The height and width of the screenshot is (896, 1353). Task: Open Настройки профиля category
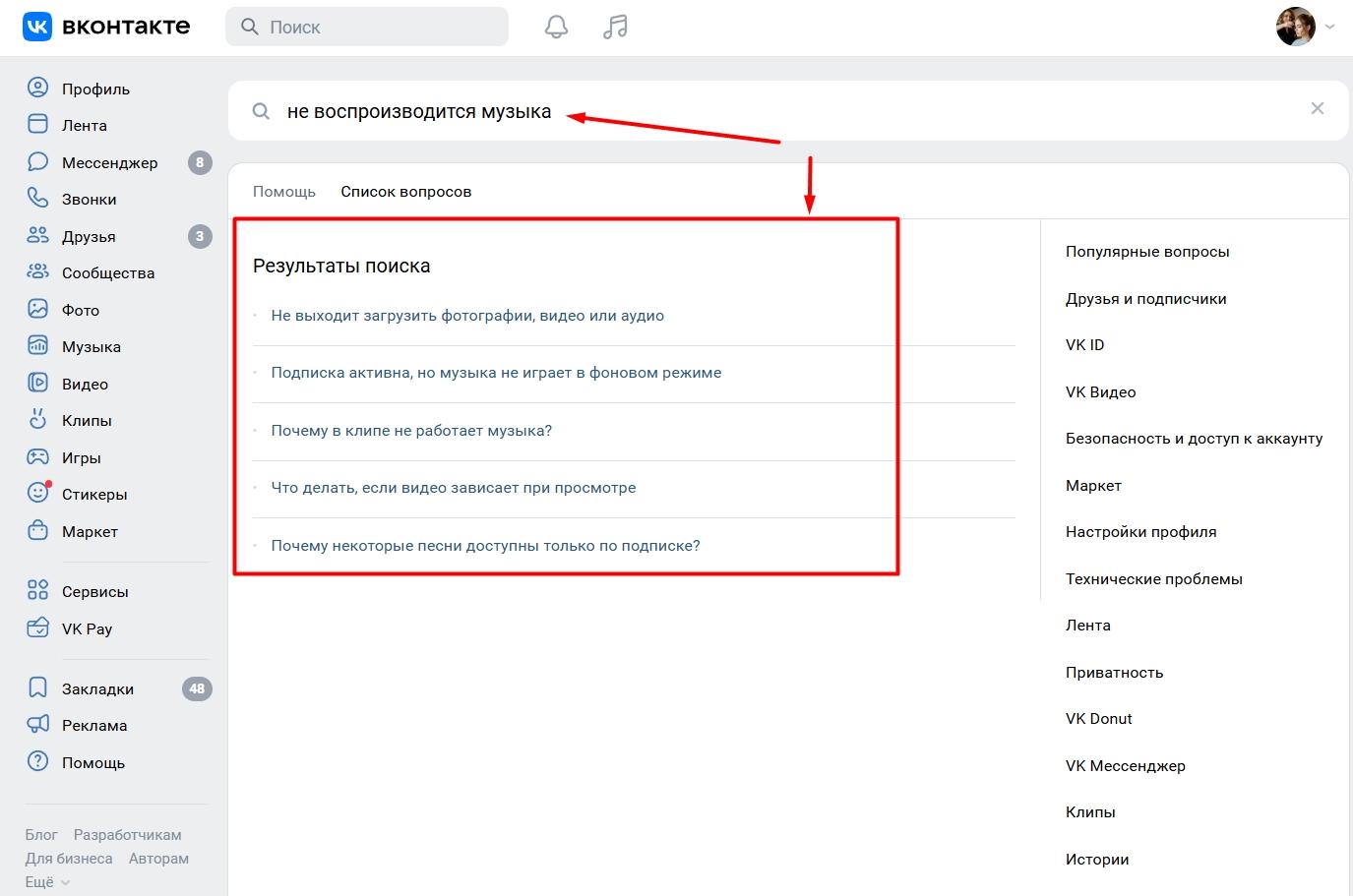(1140, 532)
